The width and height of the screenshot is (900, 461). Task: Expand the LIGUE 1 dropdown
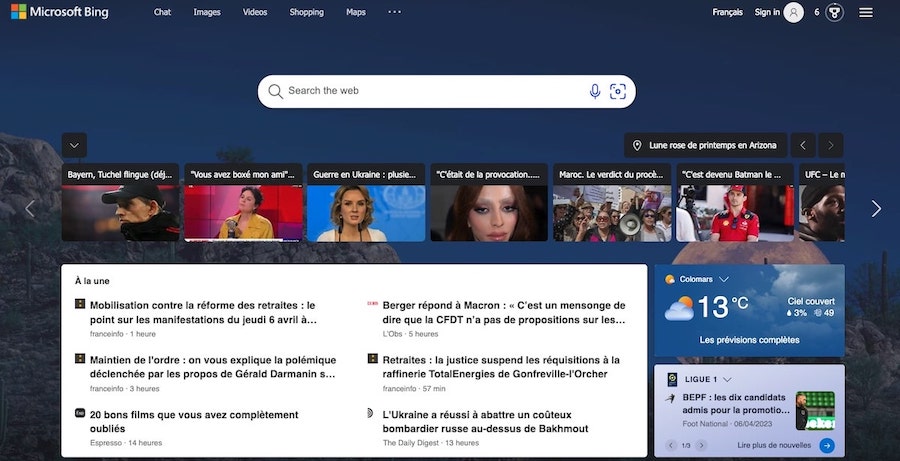point(727,379)
